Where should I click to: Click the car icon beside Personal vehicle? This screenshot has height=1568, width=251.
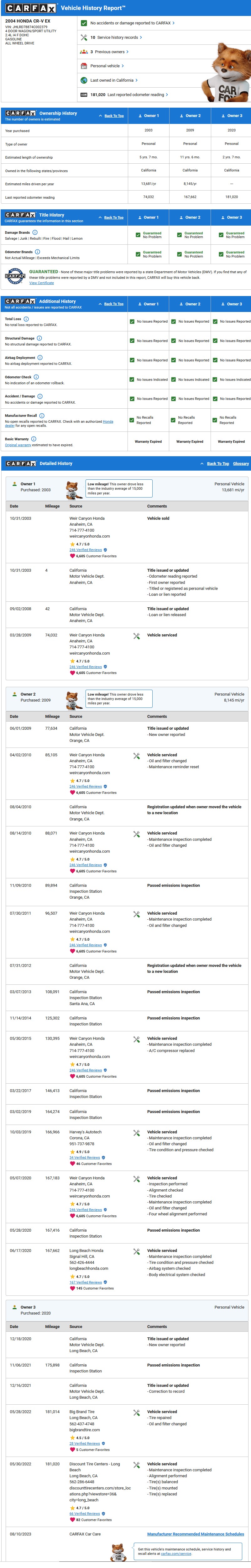(x=84, y=66)
